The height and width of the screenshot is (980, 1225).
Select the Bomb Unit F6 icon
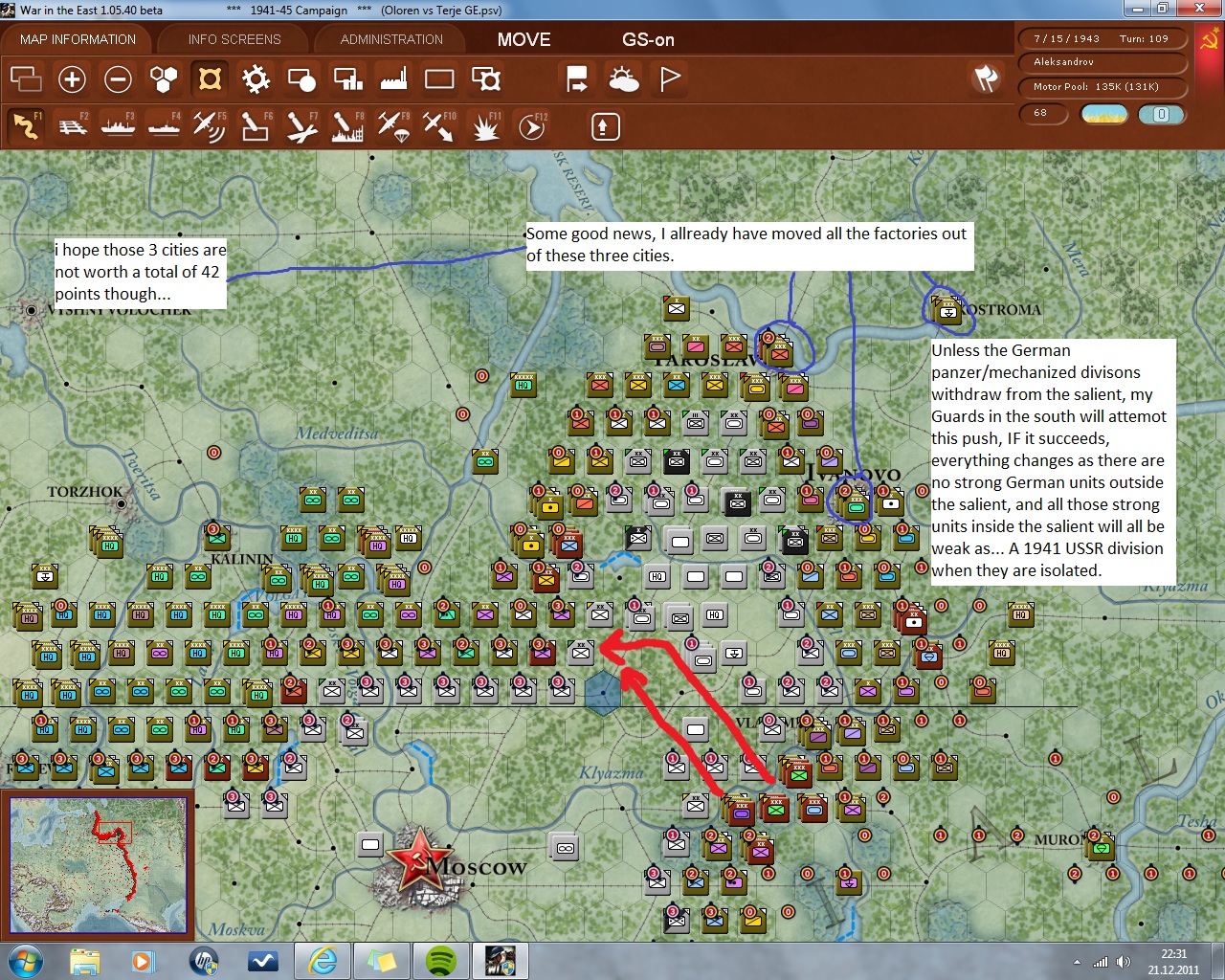(256, 125)
